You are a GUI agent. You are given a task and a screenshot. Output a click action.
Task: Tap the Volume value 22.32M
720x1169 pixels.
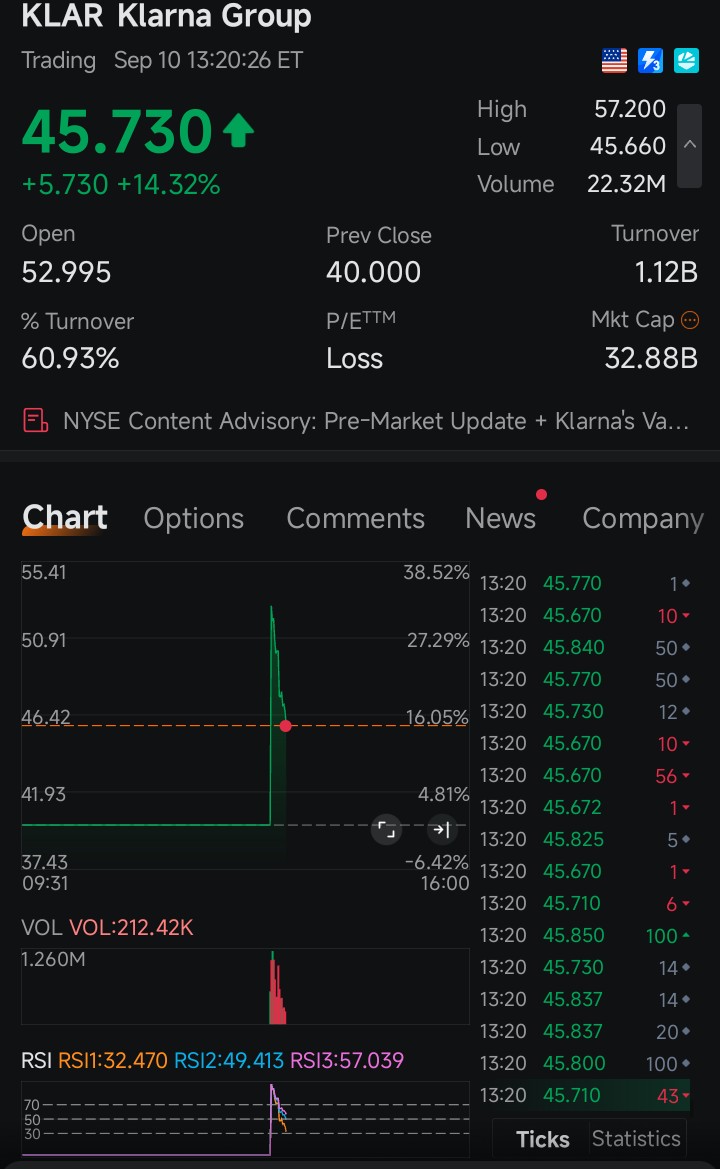[x=627, y=183]
